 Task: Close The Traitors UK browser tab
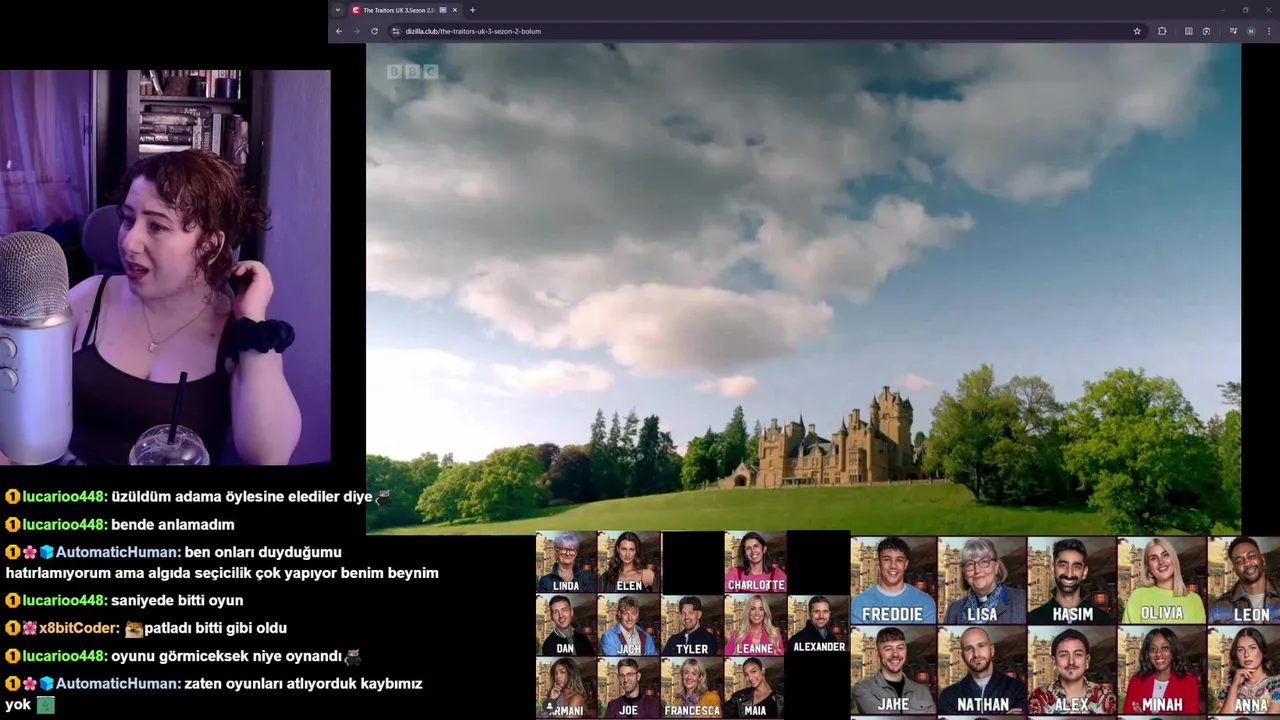point(455,10)
